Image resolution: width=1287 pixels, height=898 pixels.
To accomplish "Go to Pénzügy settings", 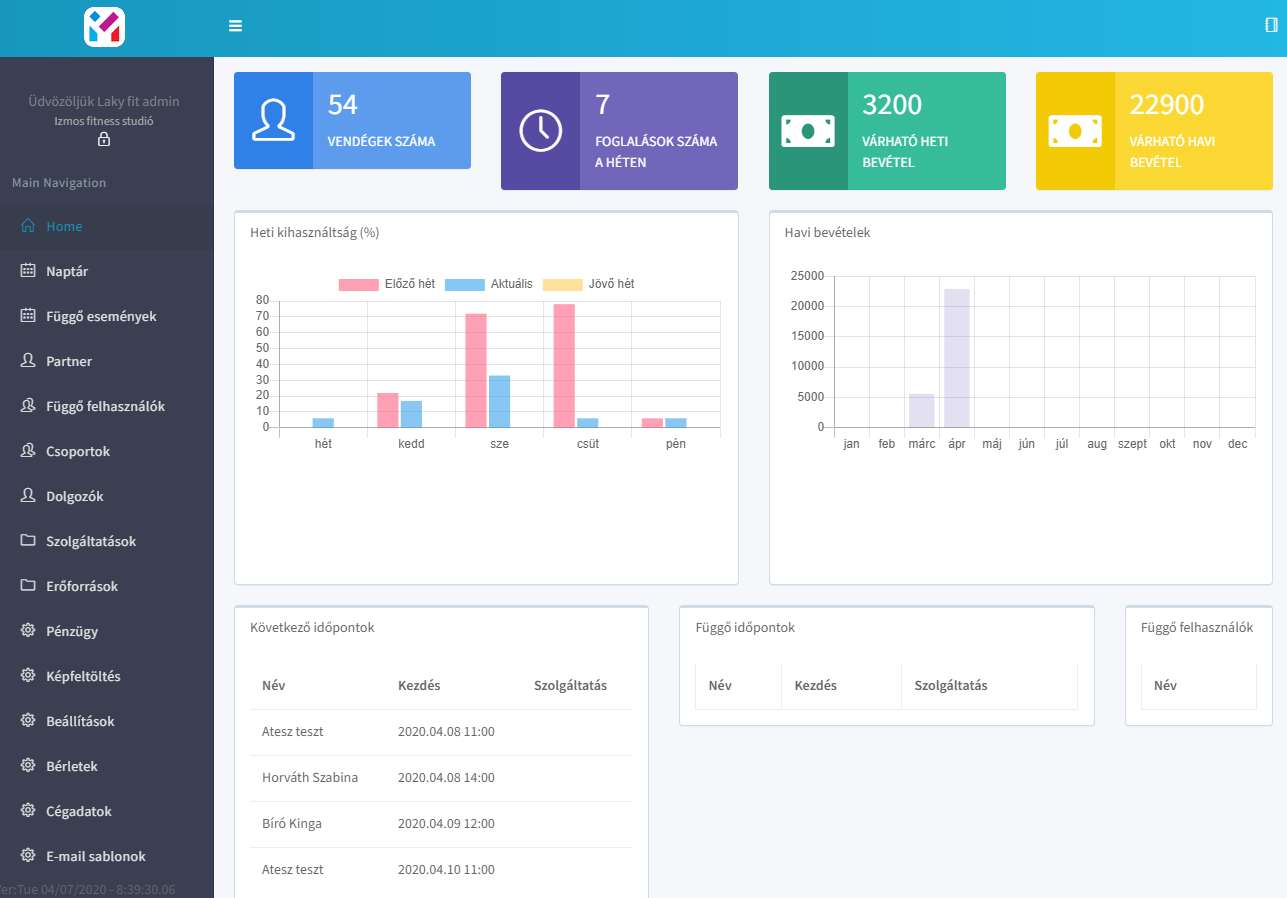I will tap(107, 631).
